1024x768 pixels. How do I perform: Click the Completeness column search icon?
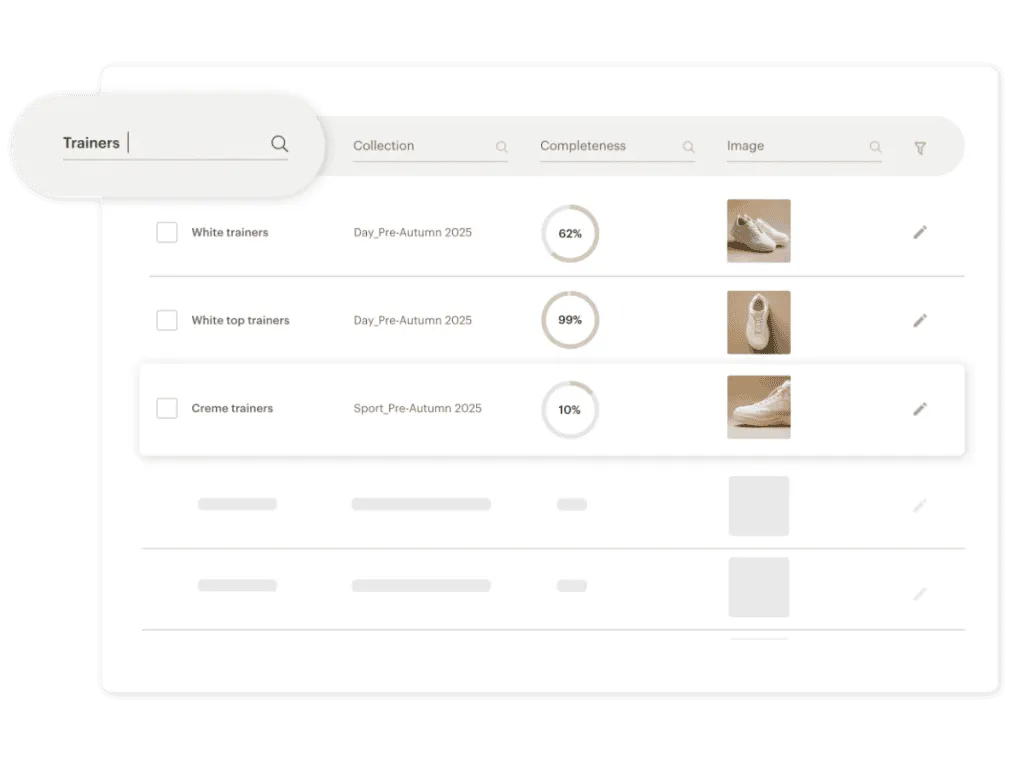pyautogui.click(x=688, y=147)
